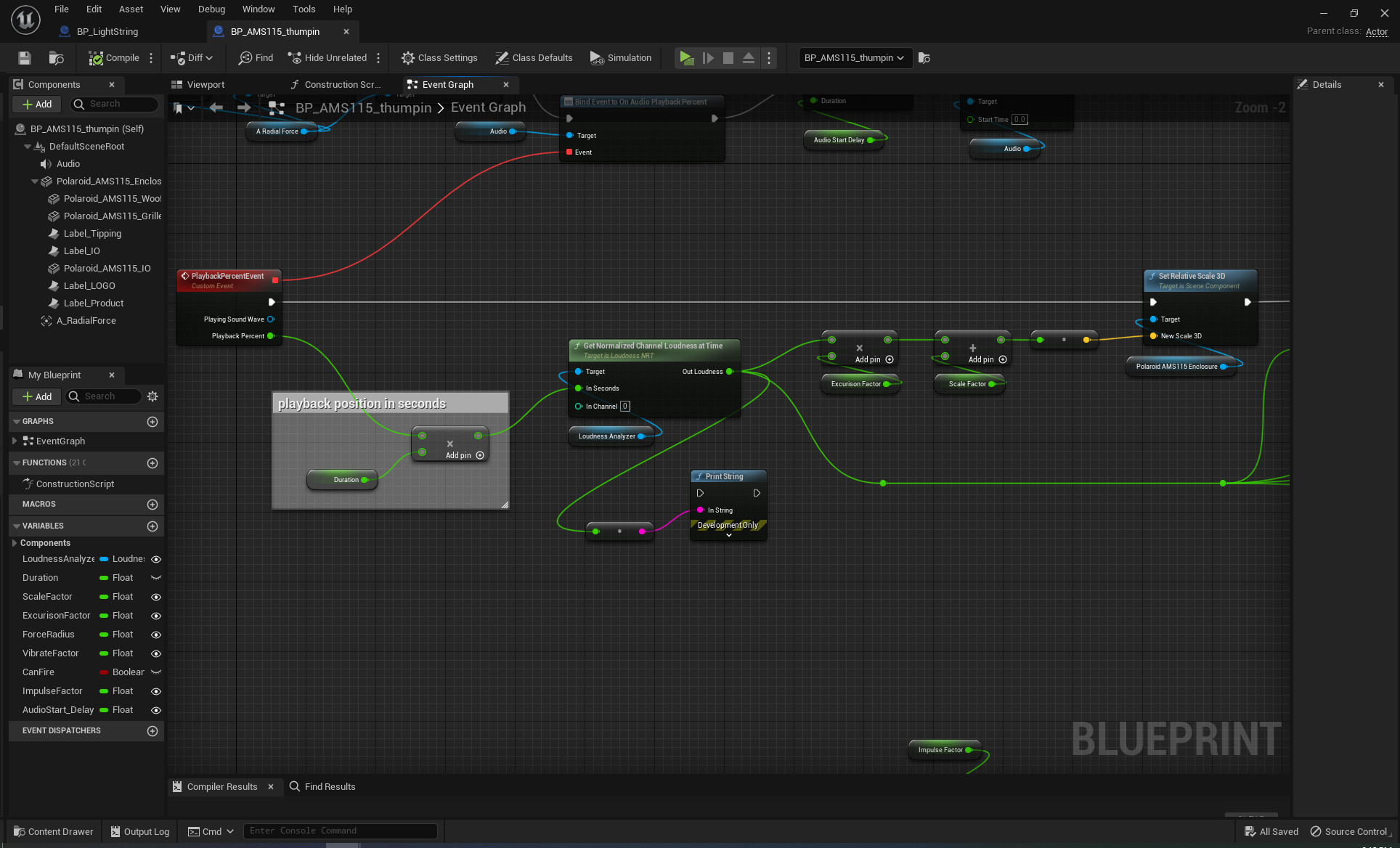The width and height of the screenshot is (1400, 848).
Task: Toggle VibrateFactor variable visibility eye
Action: (155, 653)
